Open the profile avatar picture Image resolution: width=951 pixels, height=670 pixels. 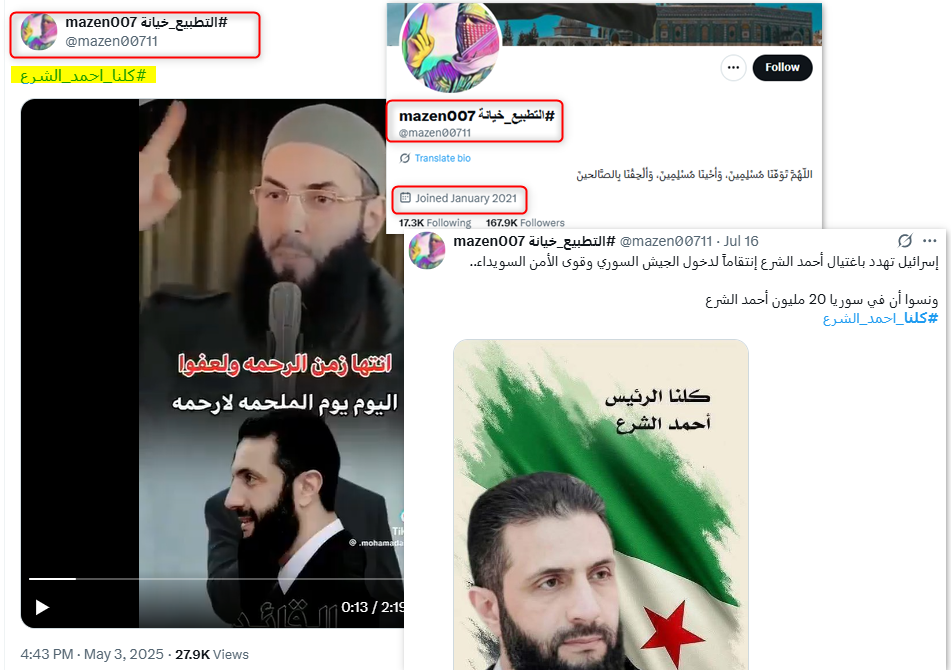pyautogui.click(x=451, y=46)
